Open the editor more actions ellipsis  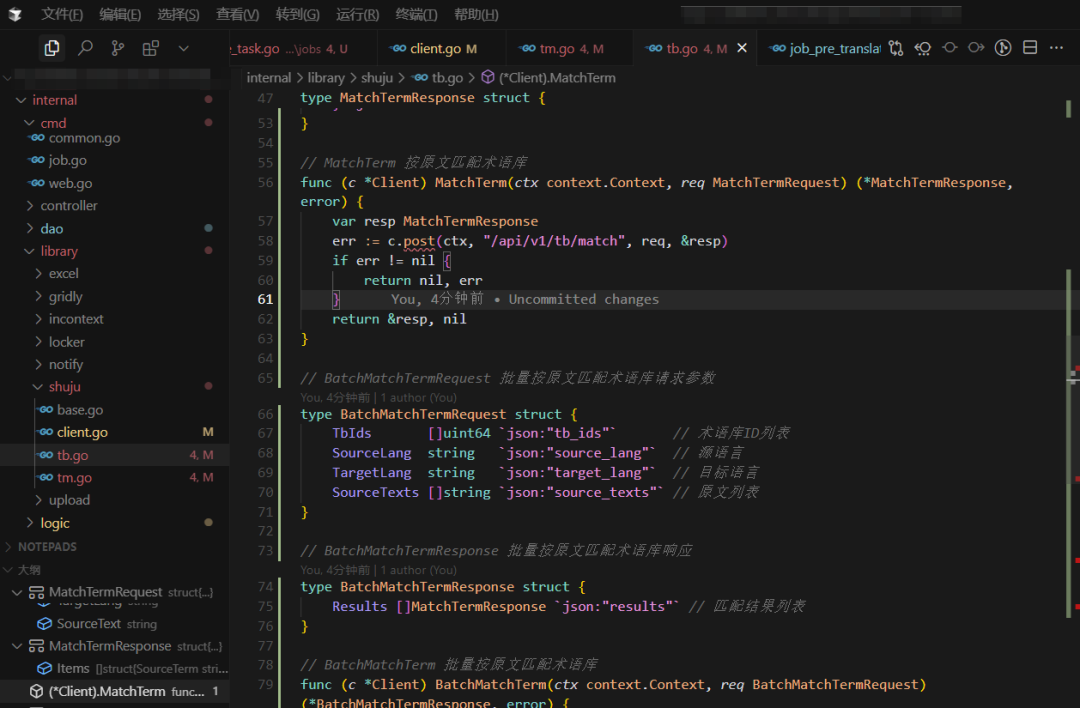click(1058, 48)
